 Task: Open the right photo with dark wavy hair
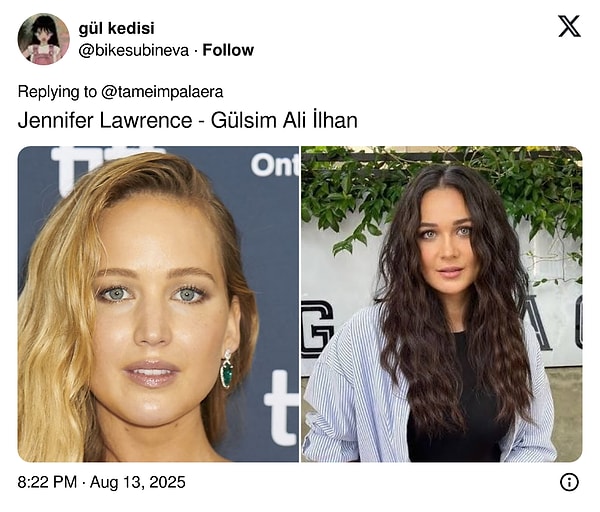442,304
